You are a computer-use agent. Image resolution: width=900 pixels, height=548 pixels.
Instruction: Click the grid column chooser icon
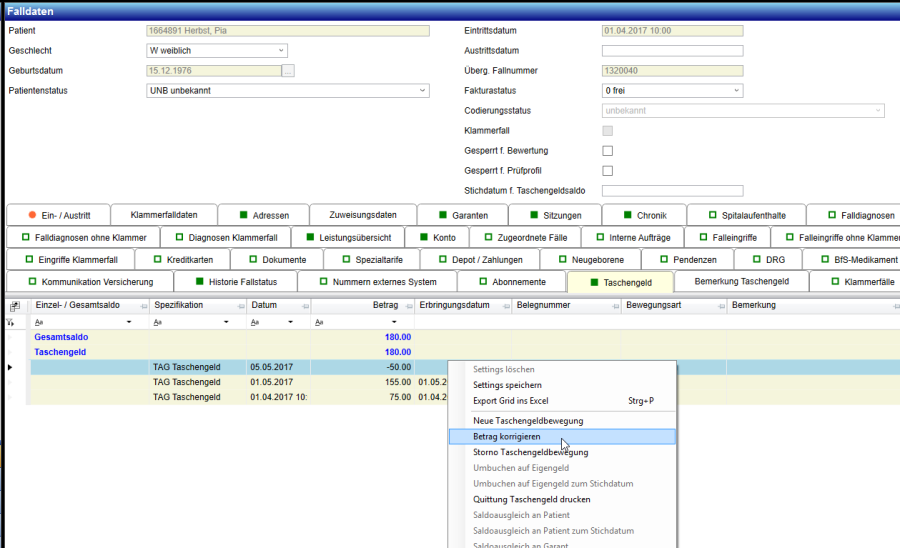point(15,305)
